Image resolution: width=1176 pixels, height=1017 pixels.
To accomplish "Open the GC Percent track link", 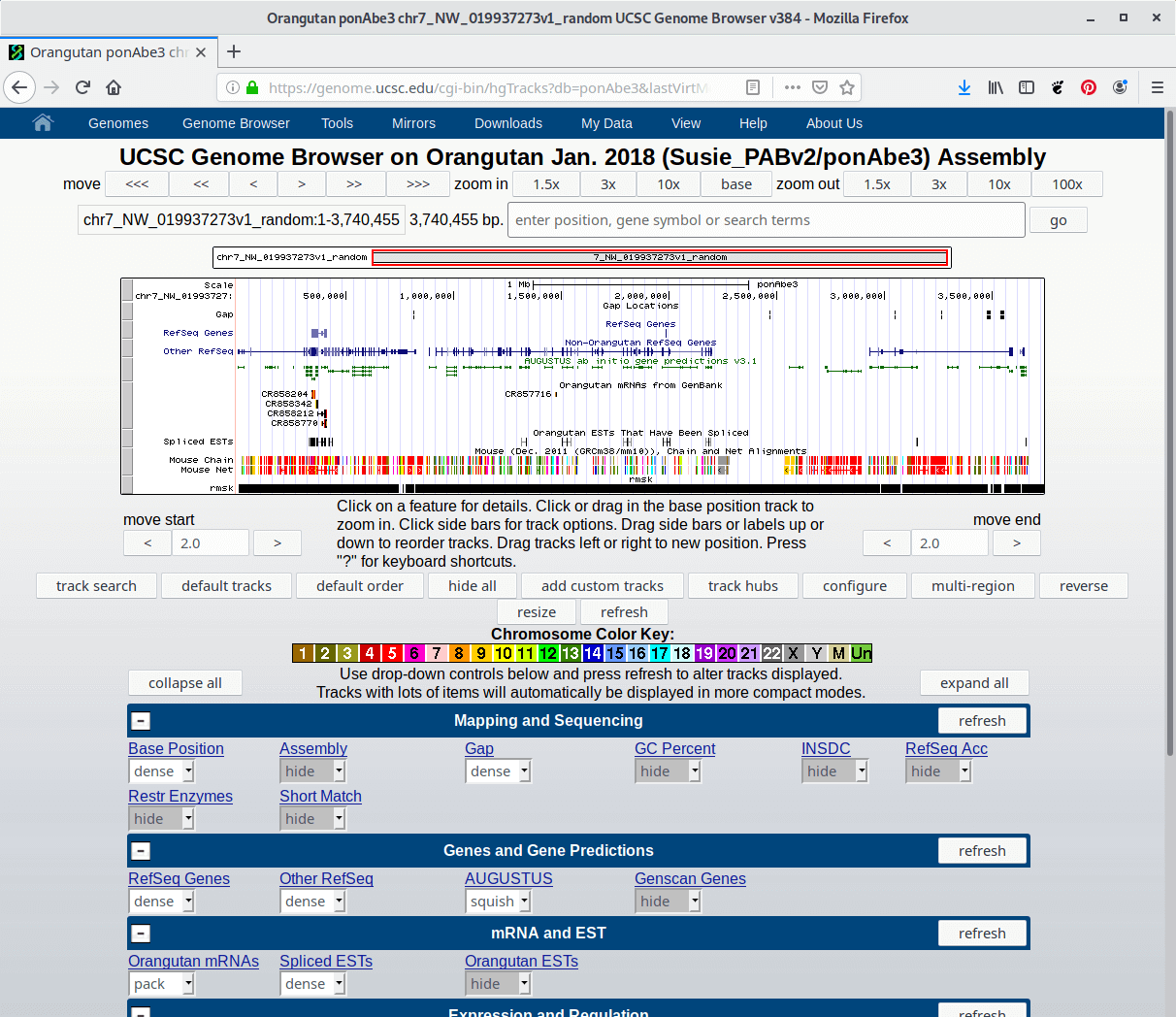I will (x=674, y=748).
